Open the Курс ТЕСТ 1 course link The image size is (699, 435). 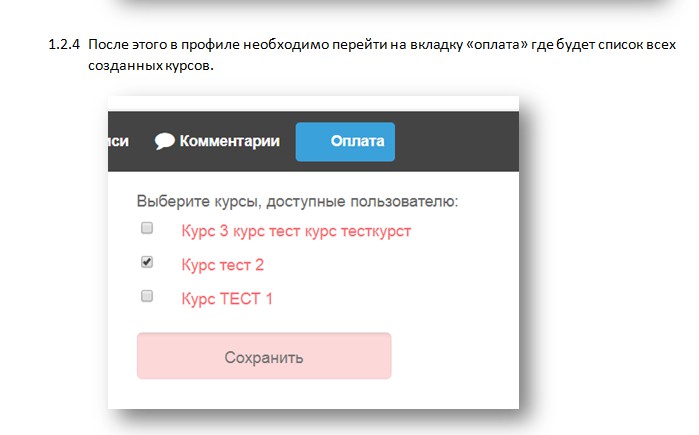click(x=227, y=298)
